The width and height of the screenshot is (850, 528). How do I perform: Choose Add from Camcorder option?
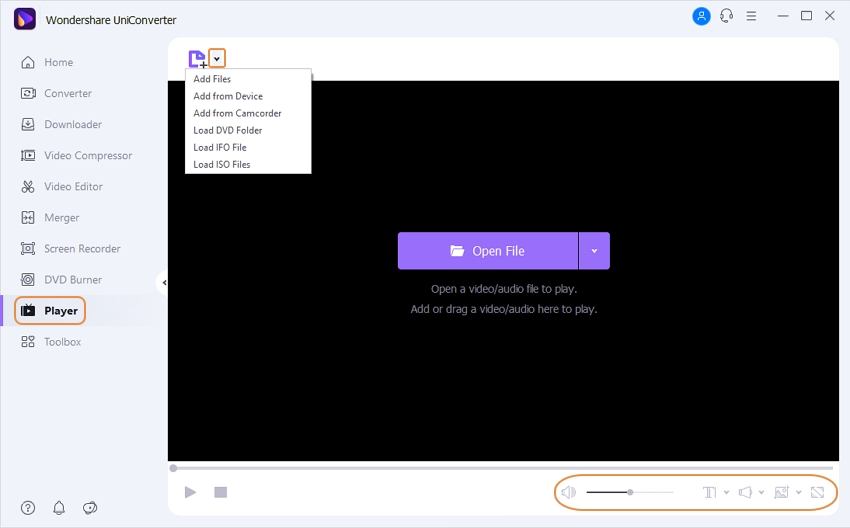tap(237, 113)
